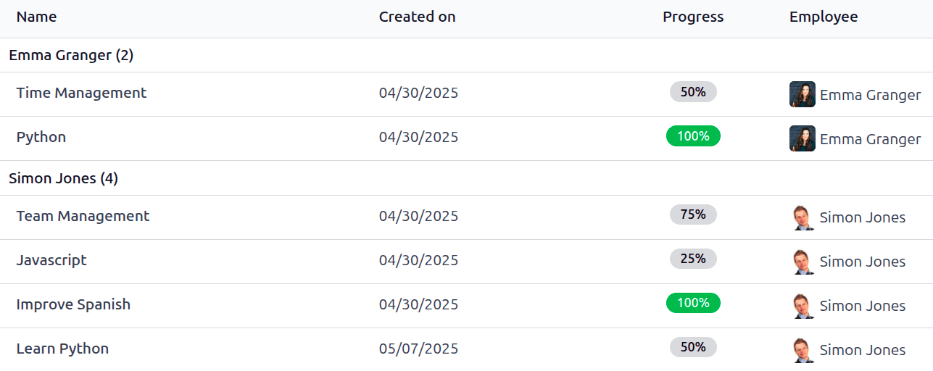Open the Javascript record
Screen dimensions: 933x371
[51, 260]
